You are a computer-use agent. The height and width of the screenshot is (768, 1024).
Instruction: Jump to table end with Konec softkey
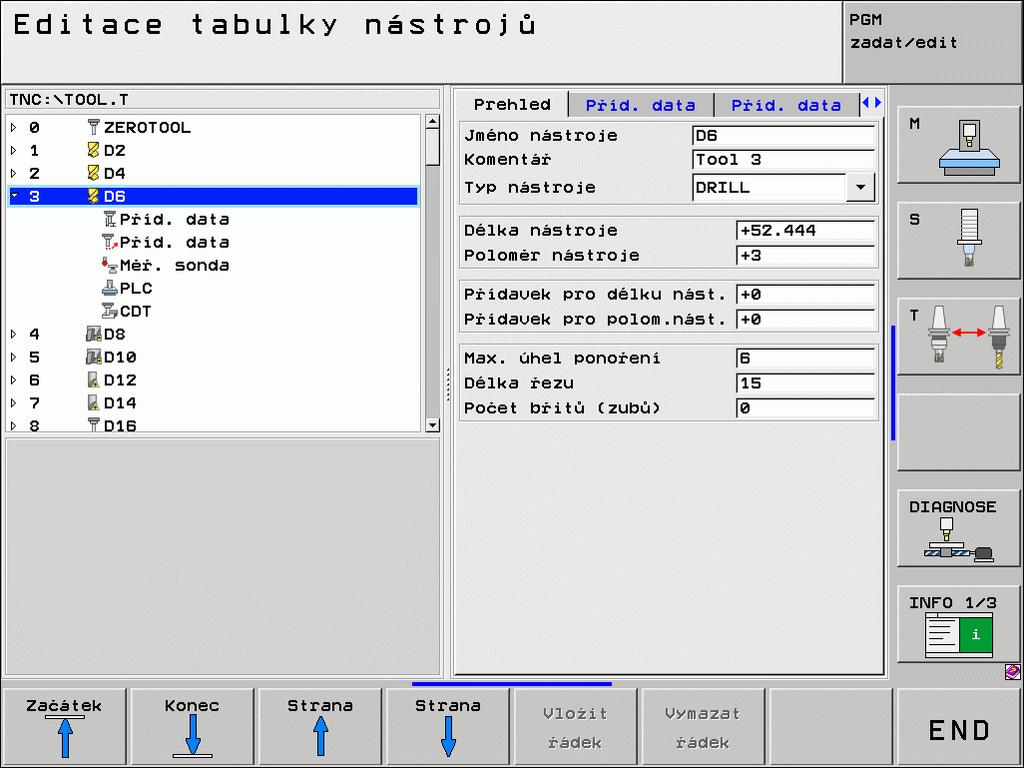(192, 726)
